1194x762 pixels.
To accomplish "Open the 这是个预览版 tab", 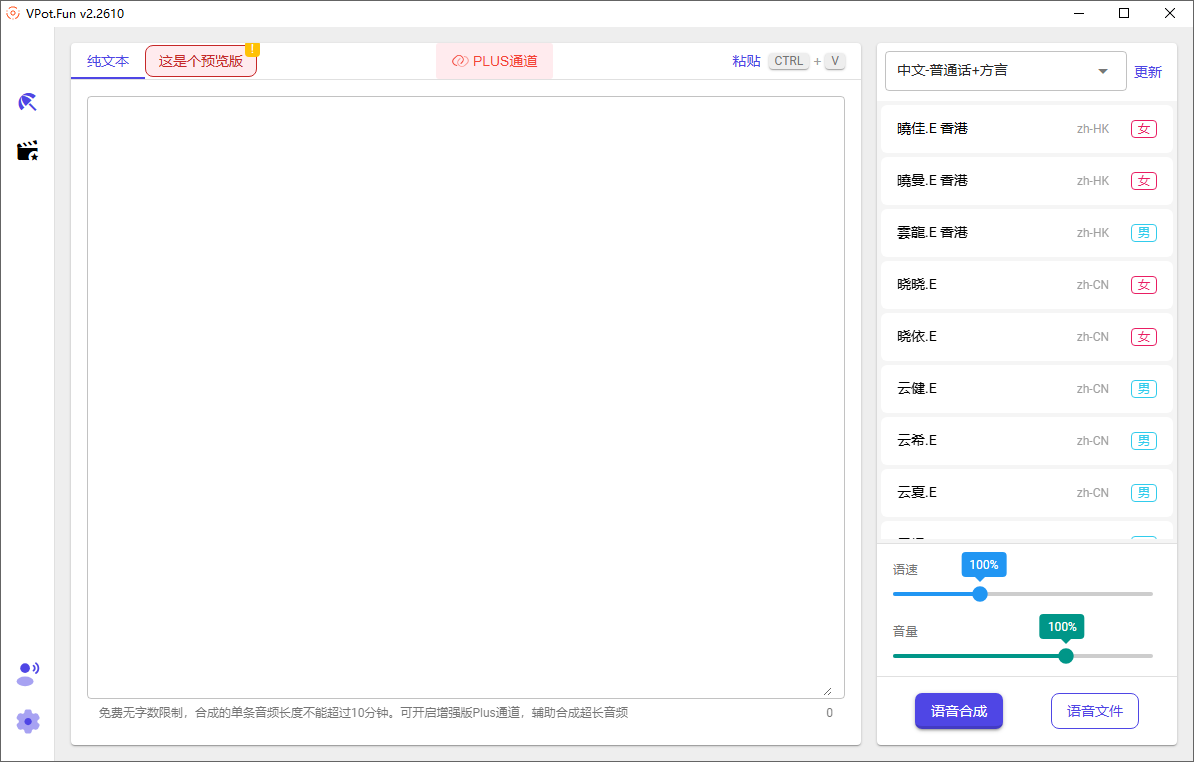I will 201,61.
